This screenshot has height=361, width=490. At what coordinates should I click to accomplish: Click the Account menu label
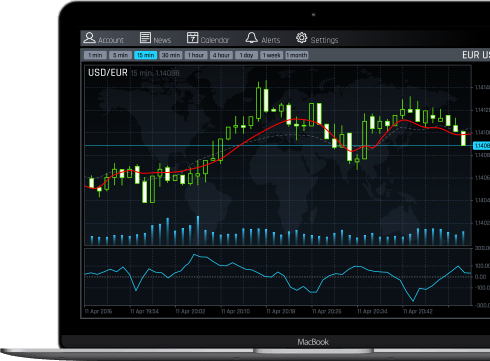click(x=111, y=40)
